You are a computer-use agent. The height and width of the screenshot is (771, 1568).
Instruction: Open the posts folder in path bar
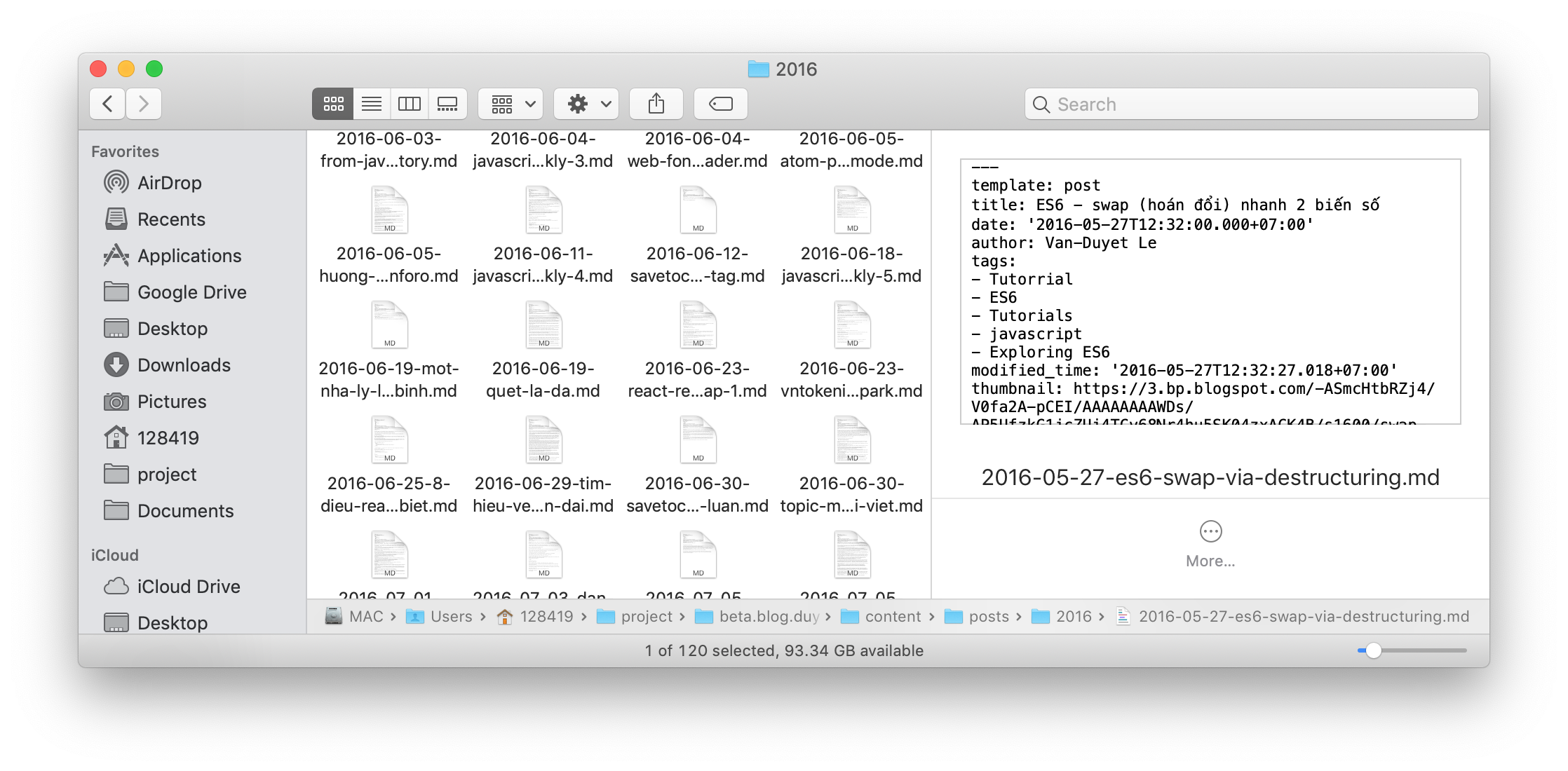(x=988, y=617)
